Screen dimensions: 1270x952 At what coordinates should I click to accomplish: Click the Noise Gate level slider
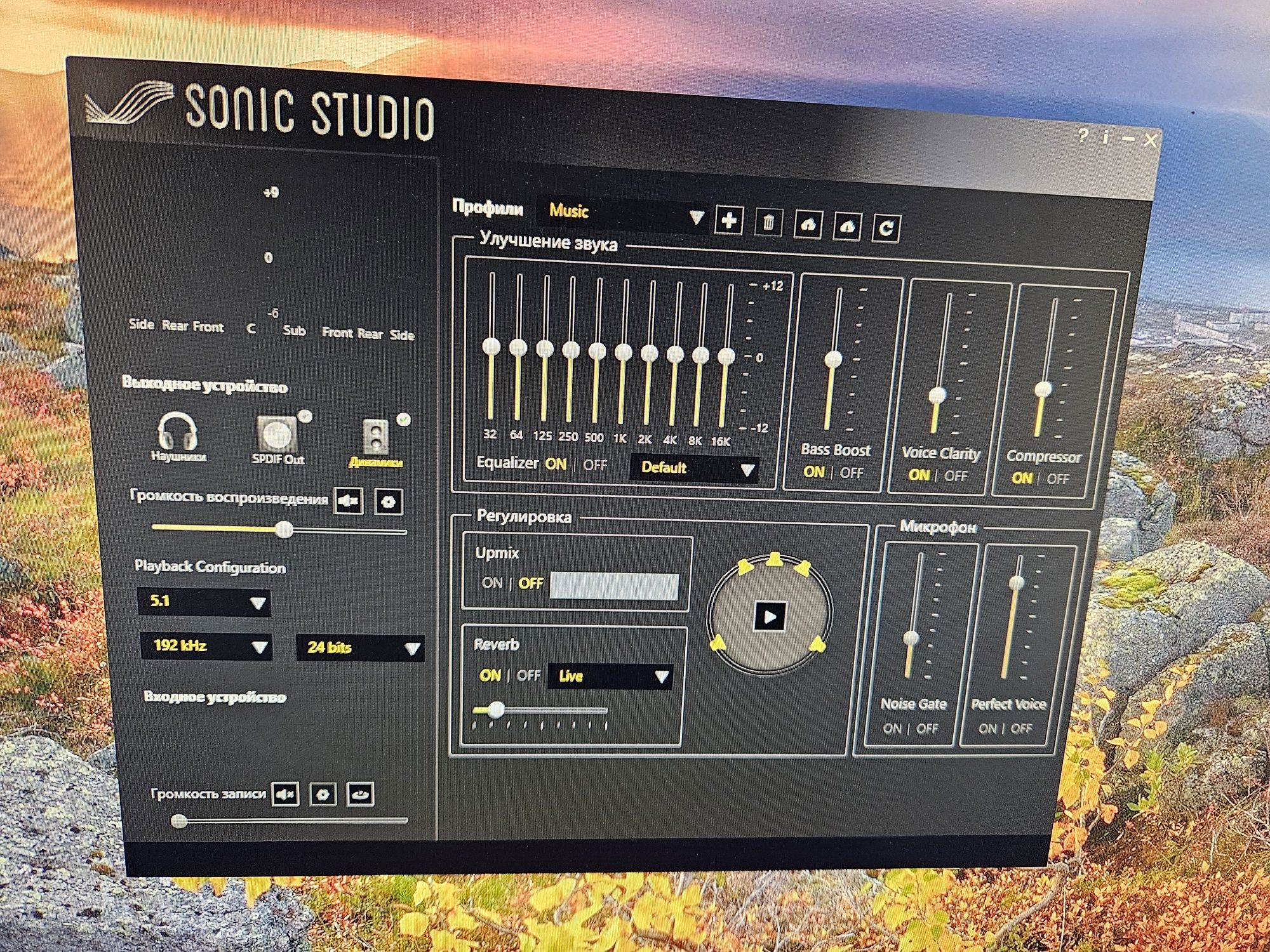(x=912, y=638)
